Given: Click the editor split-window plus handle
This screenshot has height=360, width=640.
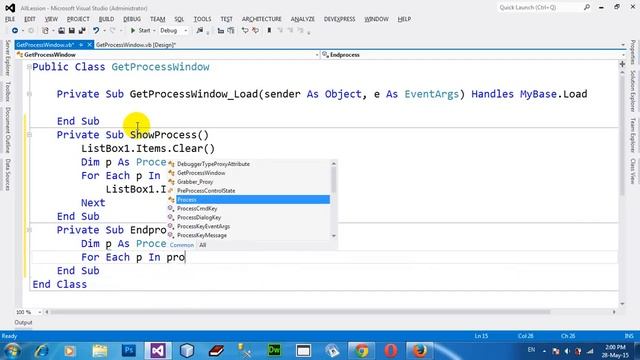Looking at the screenshot, I should [622, 64].
